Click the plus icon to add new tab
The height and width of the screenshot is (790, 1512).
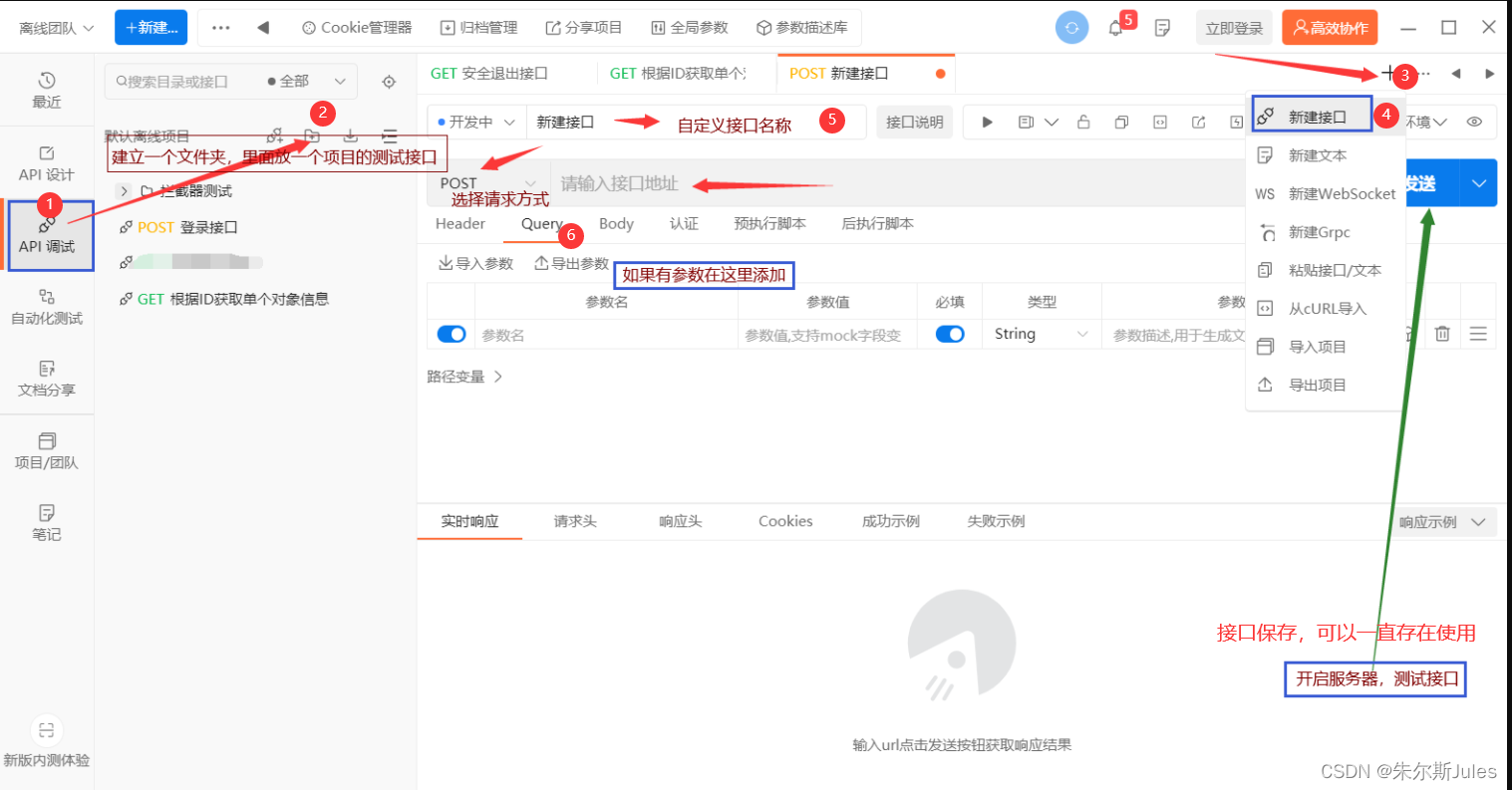pos(1388,73)
